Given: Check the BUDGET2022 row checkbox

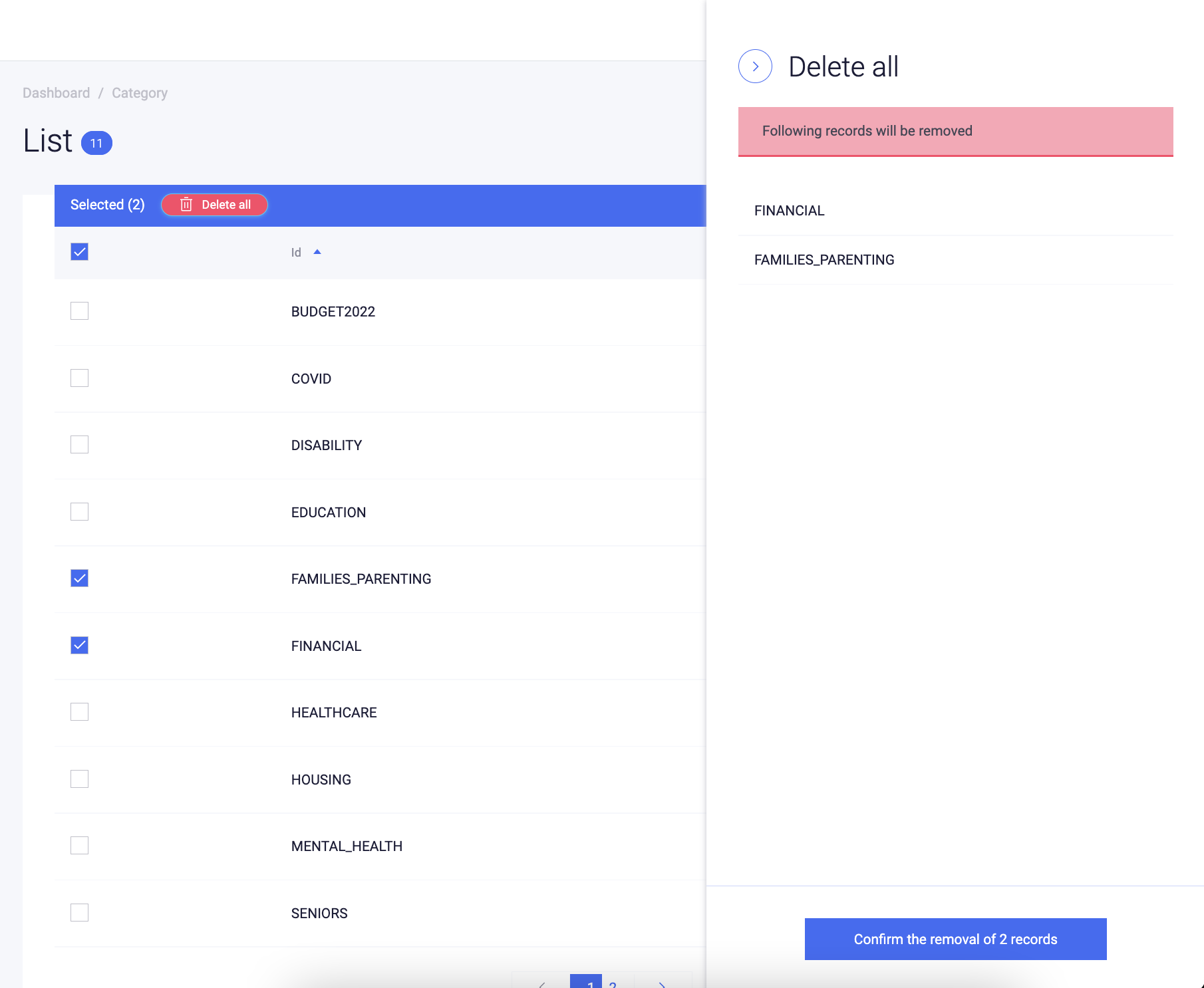Looking at the screenshot, I should click(x=79, y=310).
